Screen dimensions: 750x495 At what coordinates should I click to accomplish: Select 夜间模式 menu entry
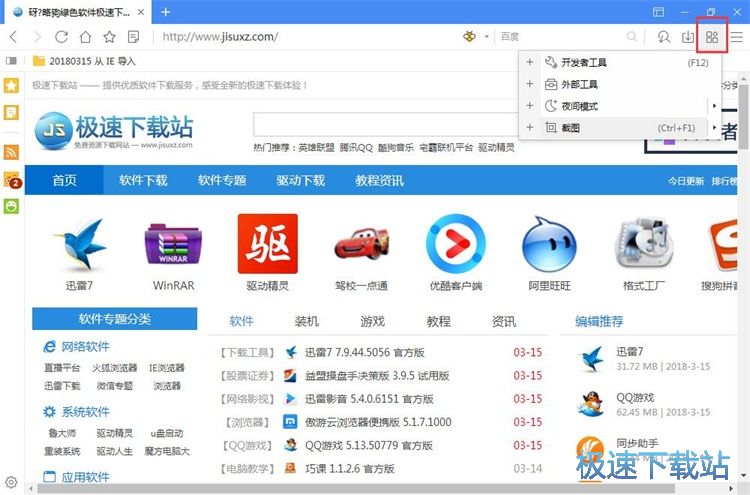(x=624, y=106)
